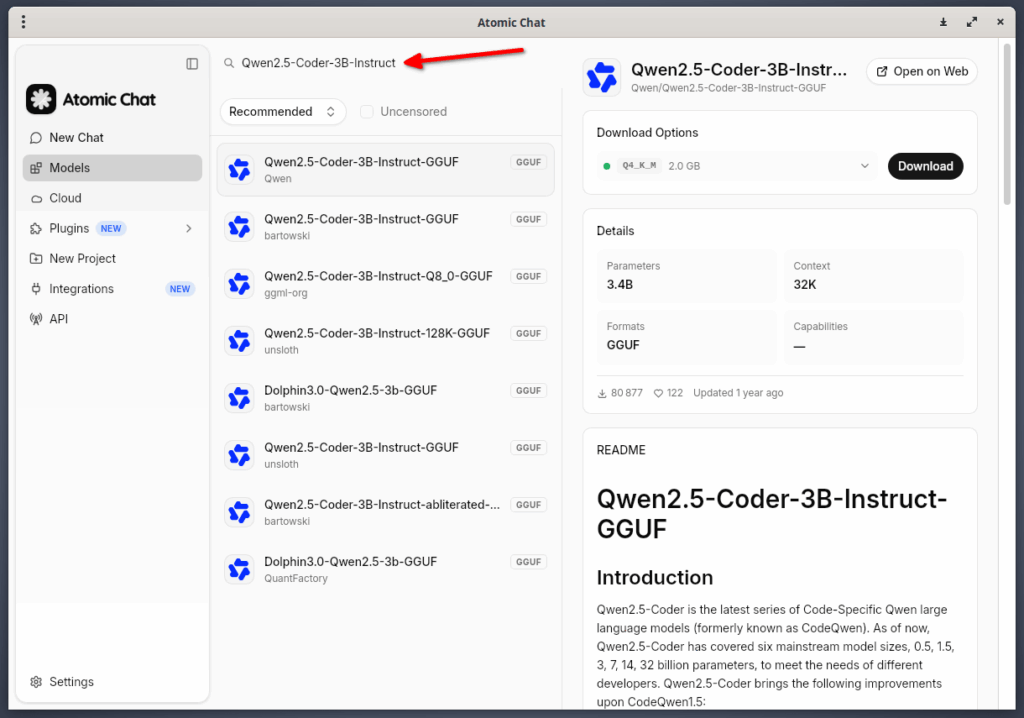Click the API broadcast icon
Screen dimensions: 1024x718
[x=36, y=319]
